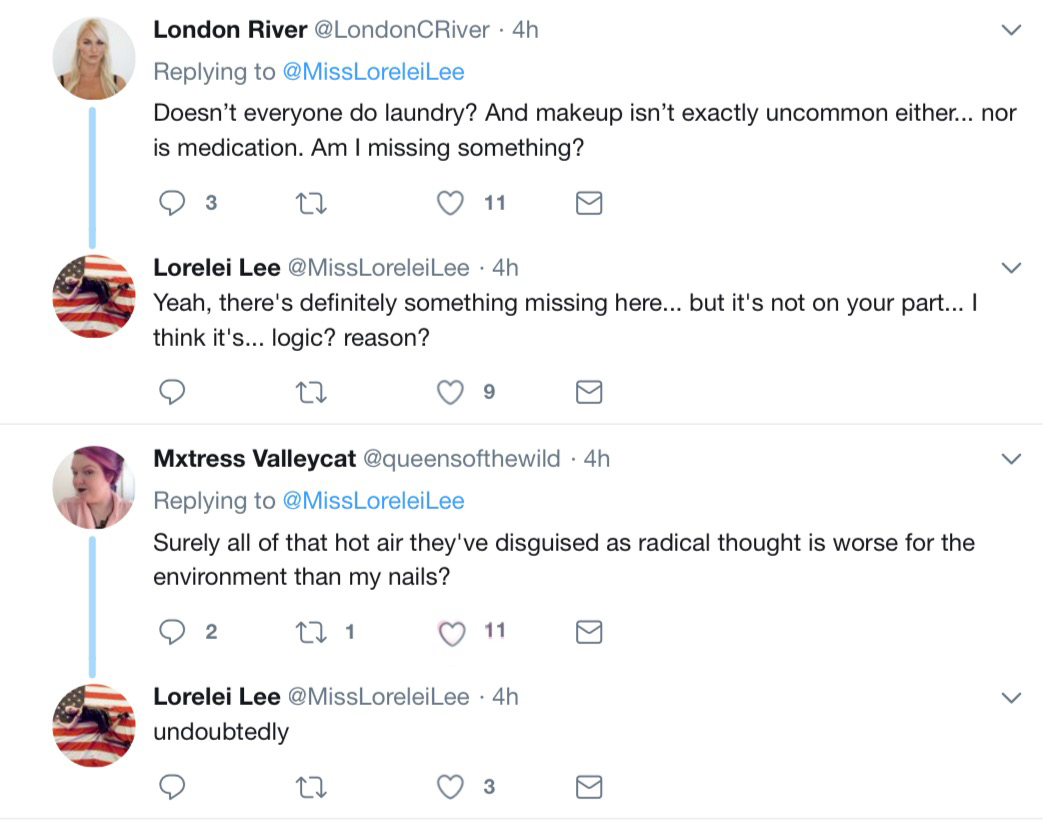Open @MissLoreleiLee link under London River
The image size is (1043, 820).
[x=373, y=71]
